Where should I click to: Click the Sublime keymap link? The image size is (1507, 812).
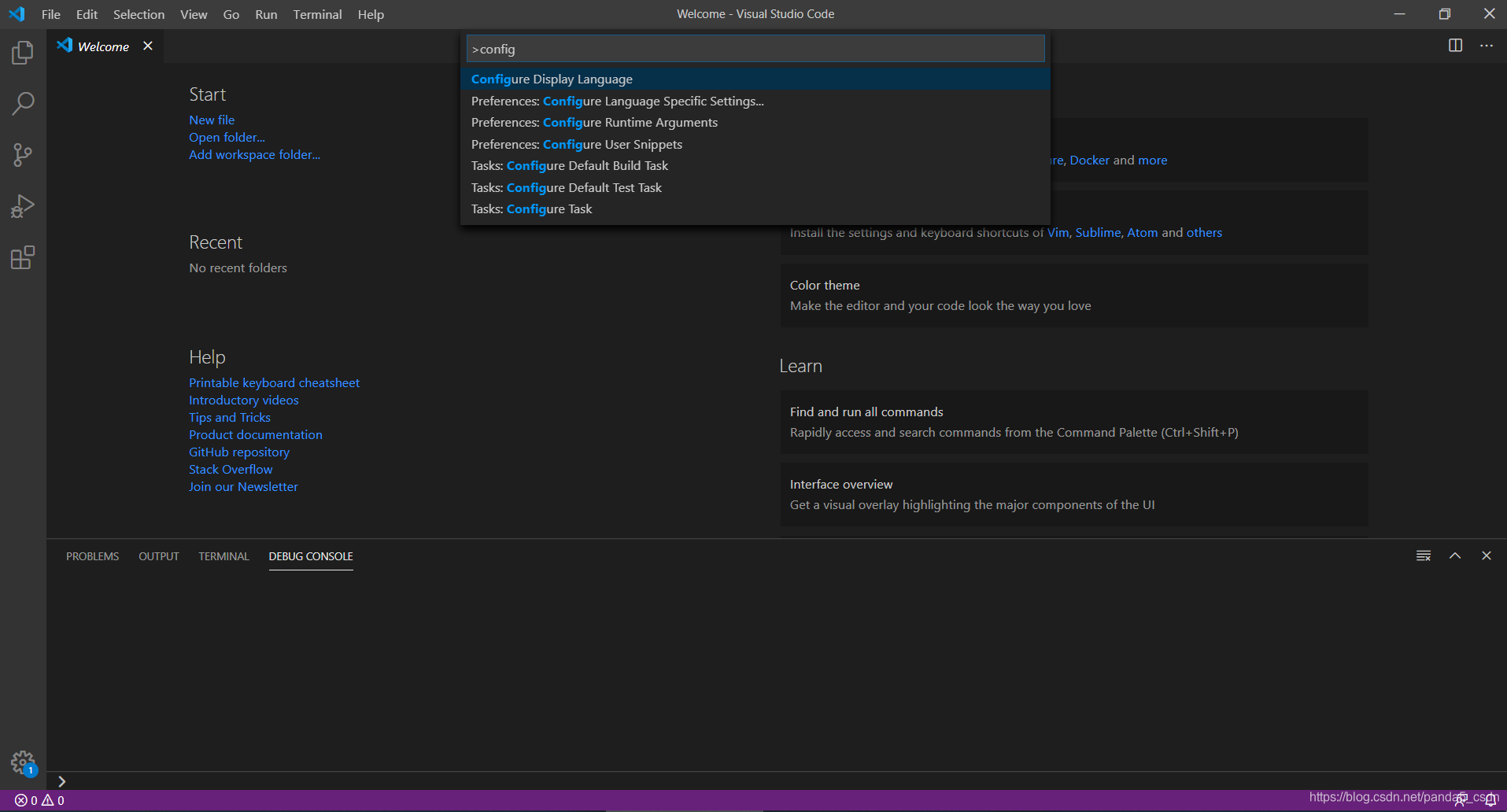tap(1098, 232)
